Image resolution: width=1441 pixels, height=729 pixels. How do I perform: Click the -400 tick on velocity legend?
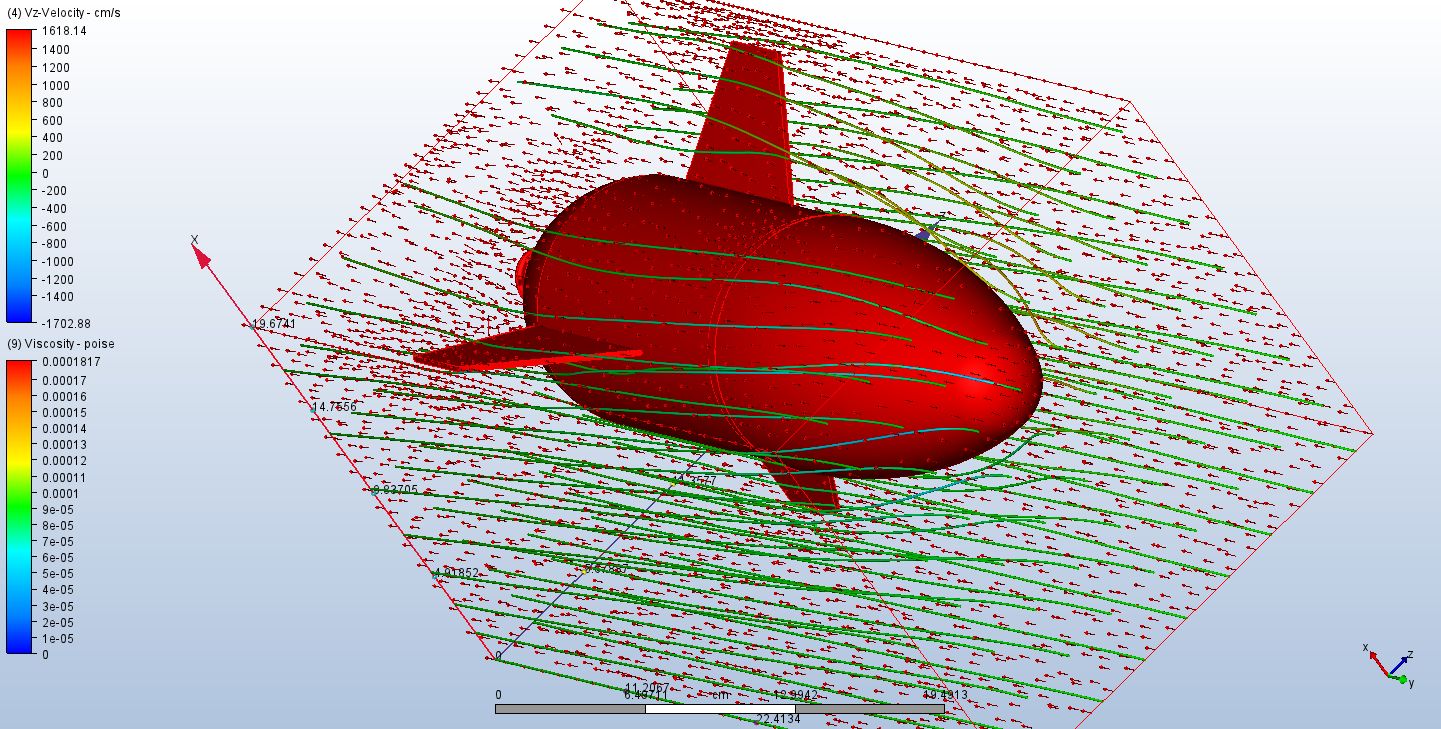[54, 208]
